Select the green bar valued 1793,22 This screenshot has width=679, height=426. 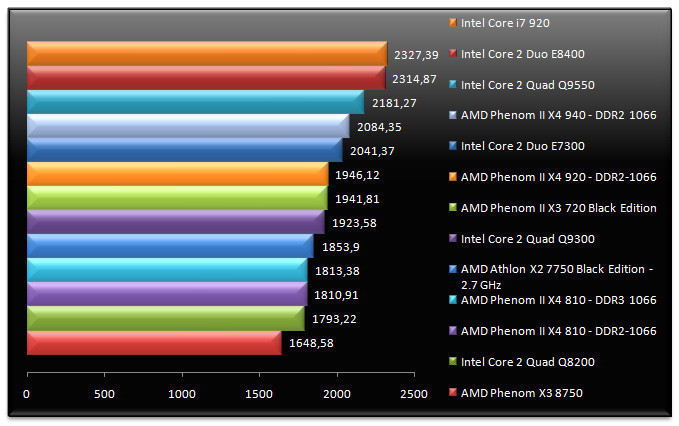point(166,318)
